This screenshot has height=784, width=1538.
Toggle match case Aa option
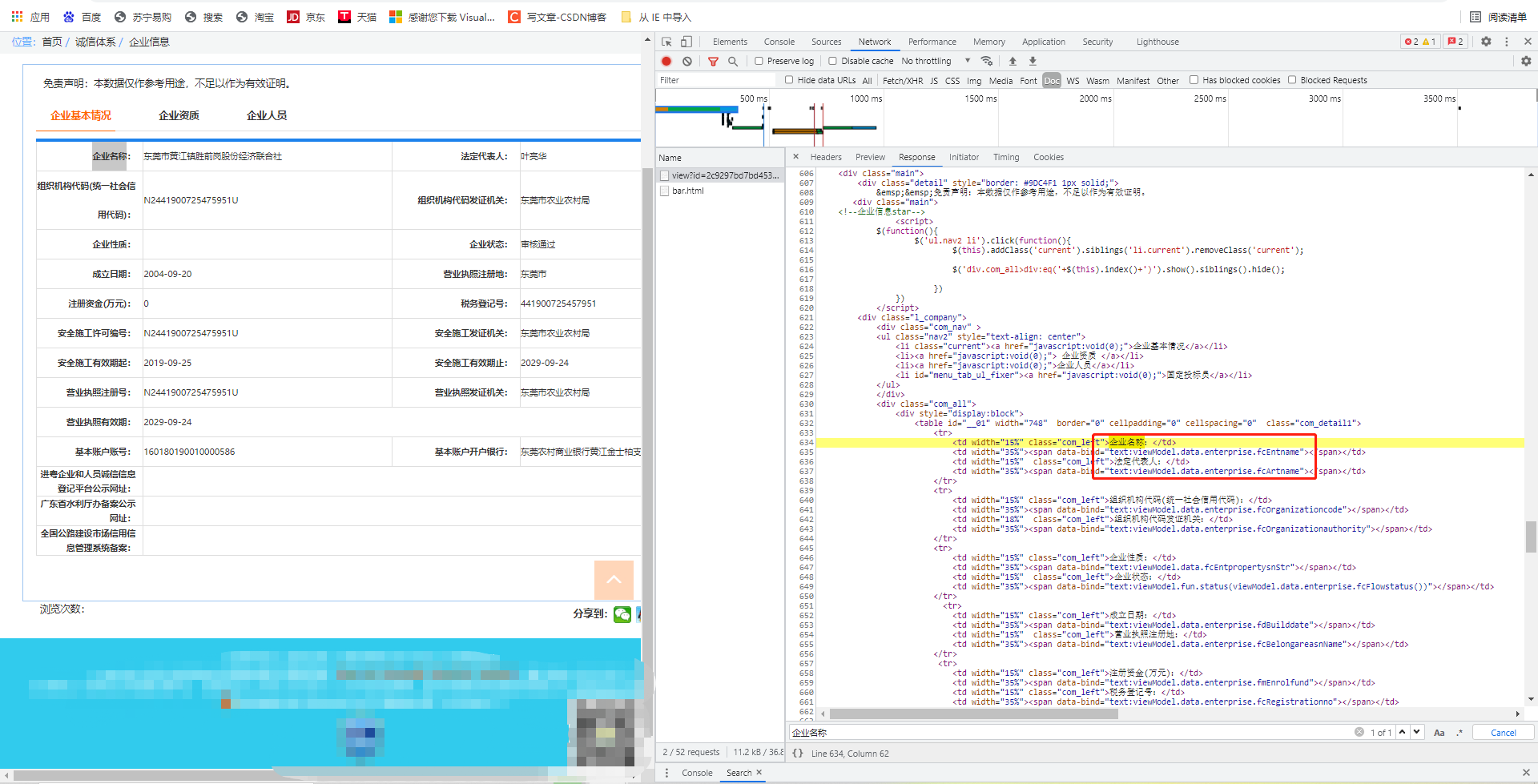[1439, 733]
